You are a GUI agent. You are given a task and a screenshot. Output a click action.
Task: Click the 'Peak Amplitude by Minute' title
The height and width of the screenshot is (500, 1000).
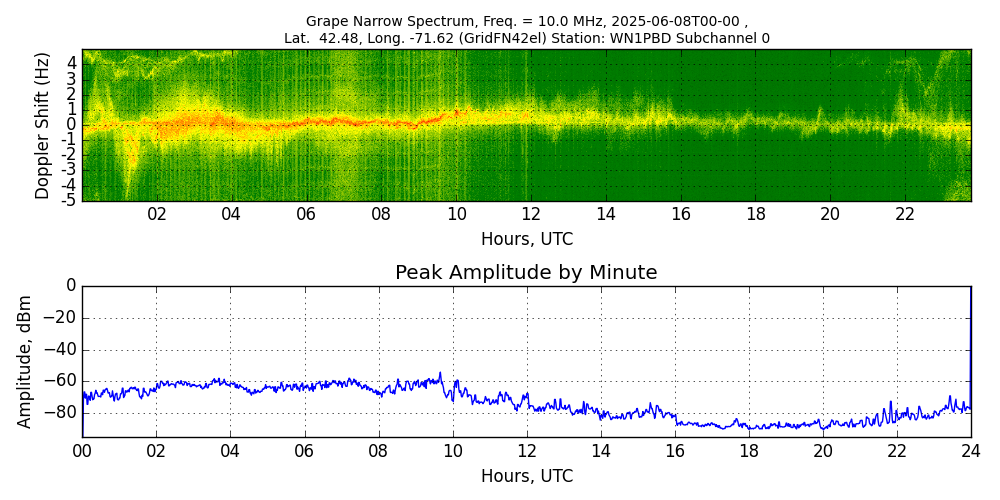pos(526,273)
